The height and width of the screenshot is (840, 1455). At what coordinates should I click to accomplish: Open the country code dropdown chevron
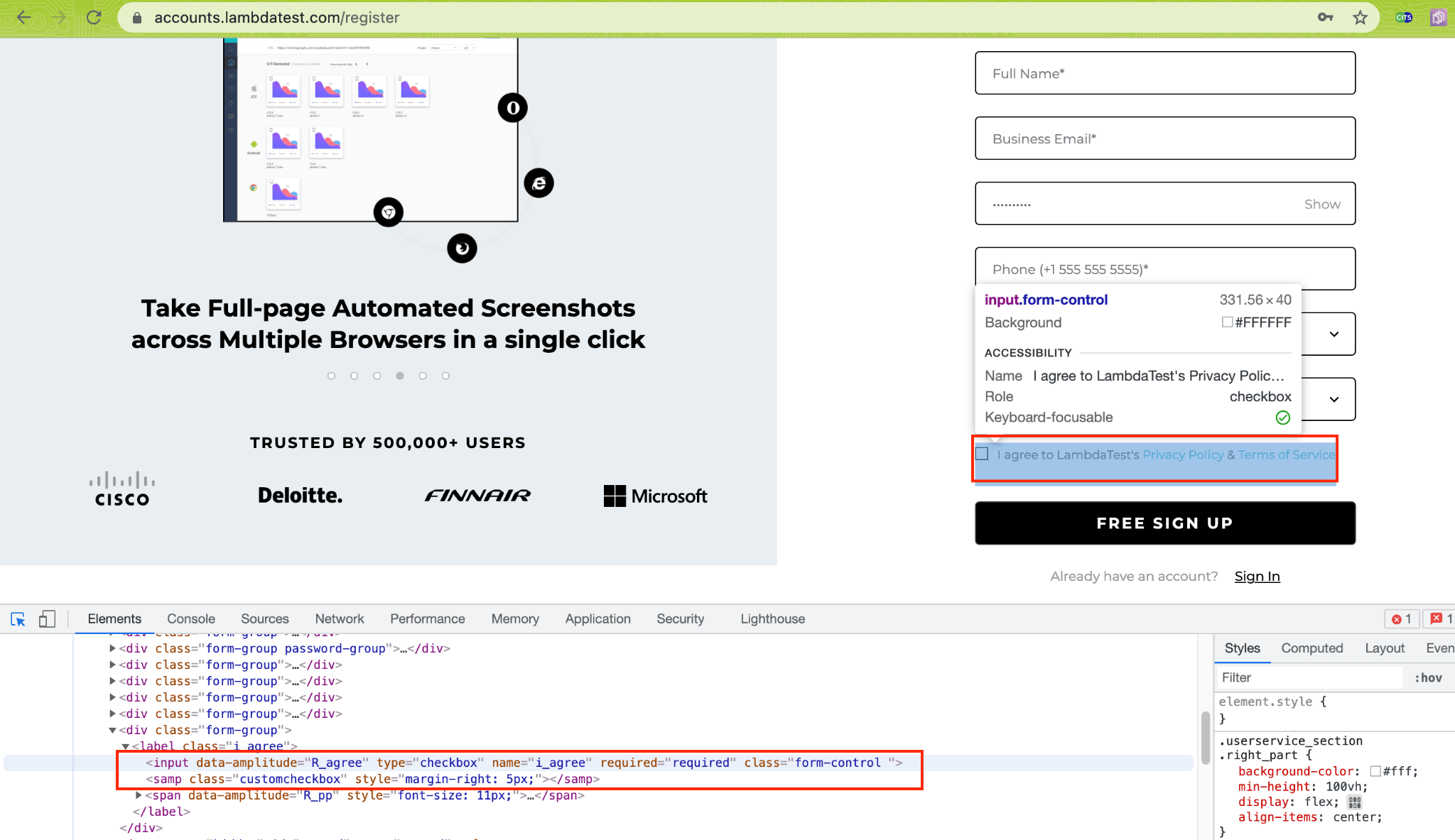tap(1334, 334)
